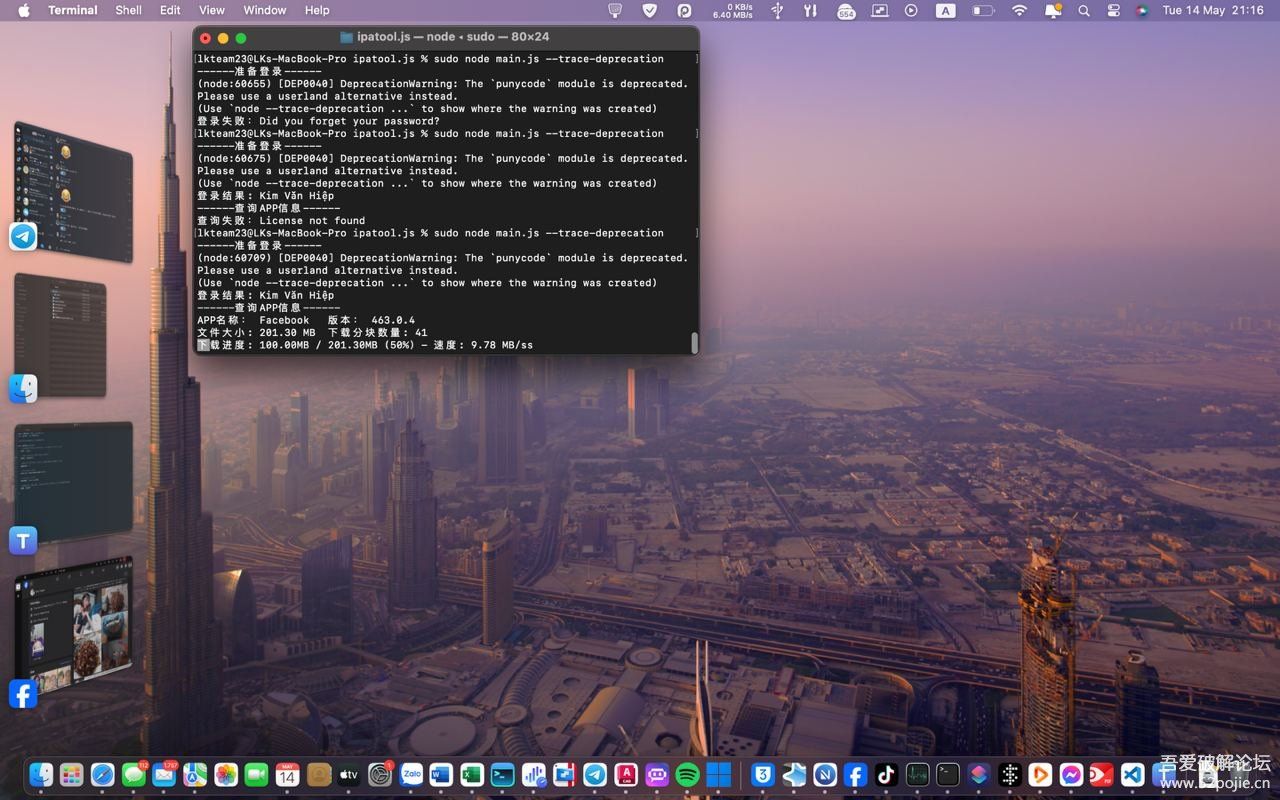Screen dimensions: 1280x800
Task: Open Spotlight search in the menu bar
Action: click(1084, 10)
